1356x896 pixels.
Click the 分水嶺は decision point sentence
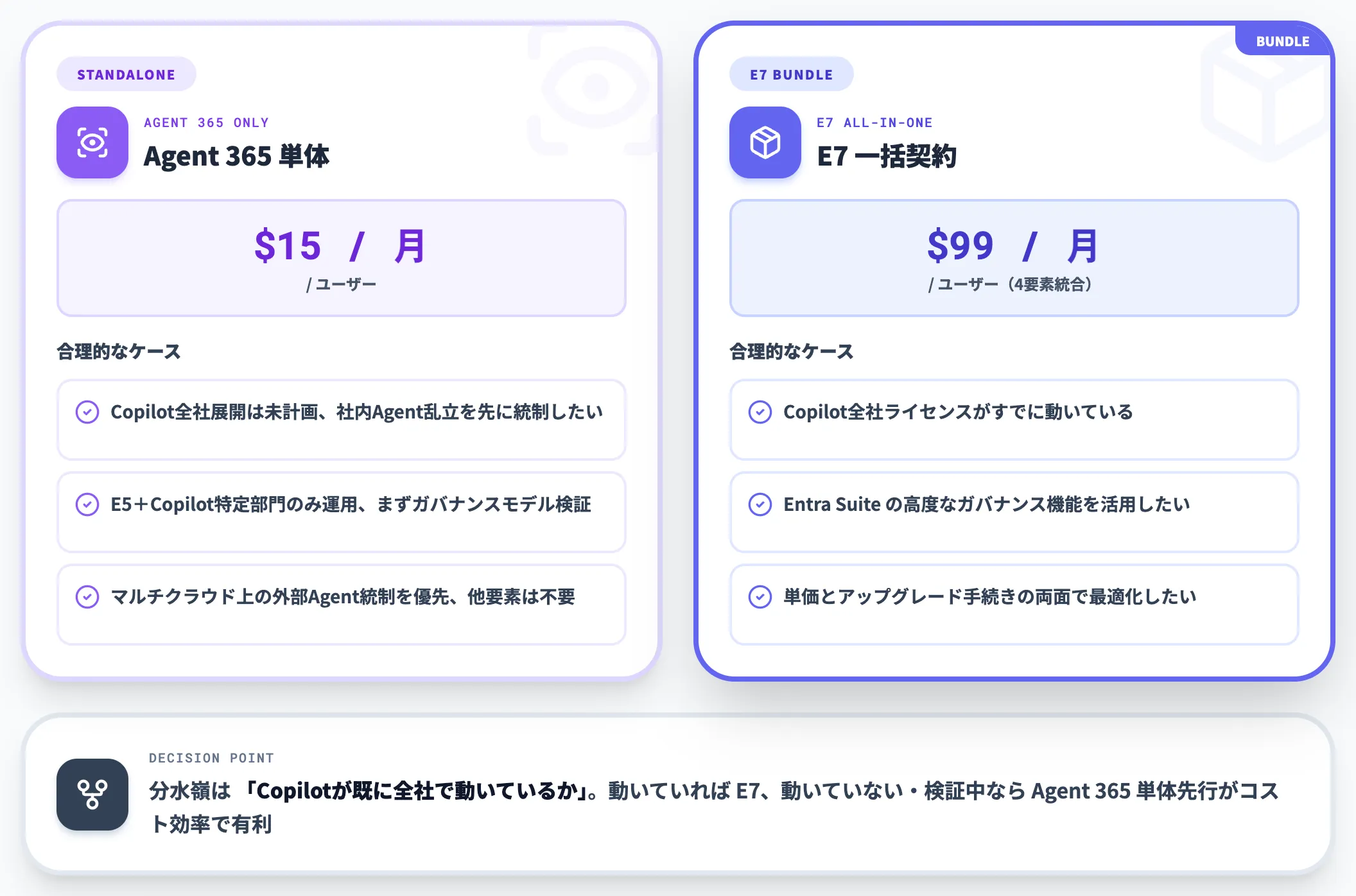click(714, 807)
